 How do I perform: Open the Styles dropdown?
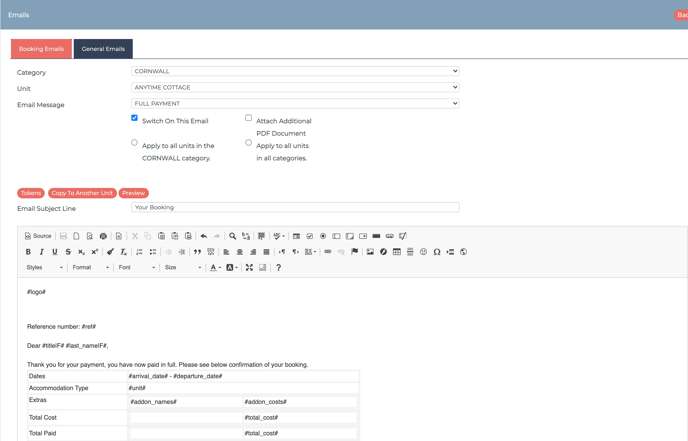coord(44,268)
